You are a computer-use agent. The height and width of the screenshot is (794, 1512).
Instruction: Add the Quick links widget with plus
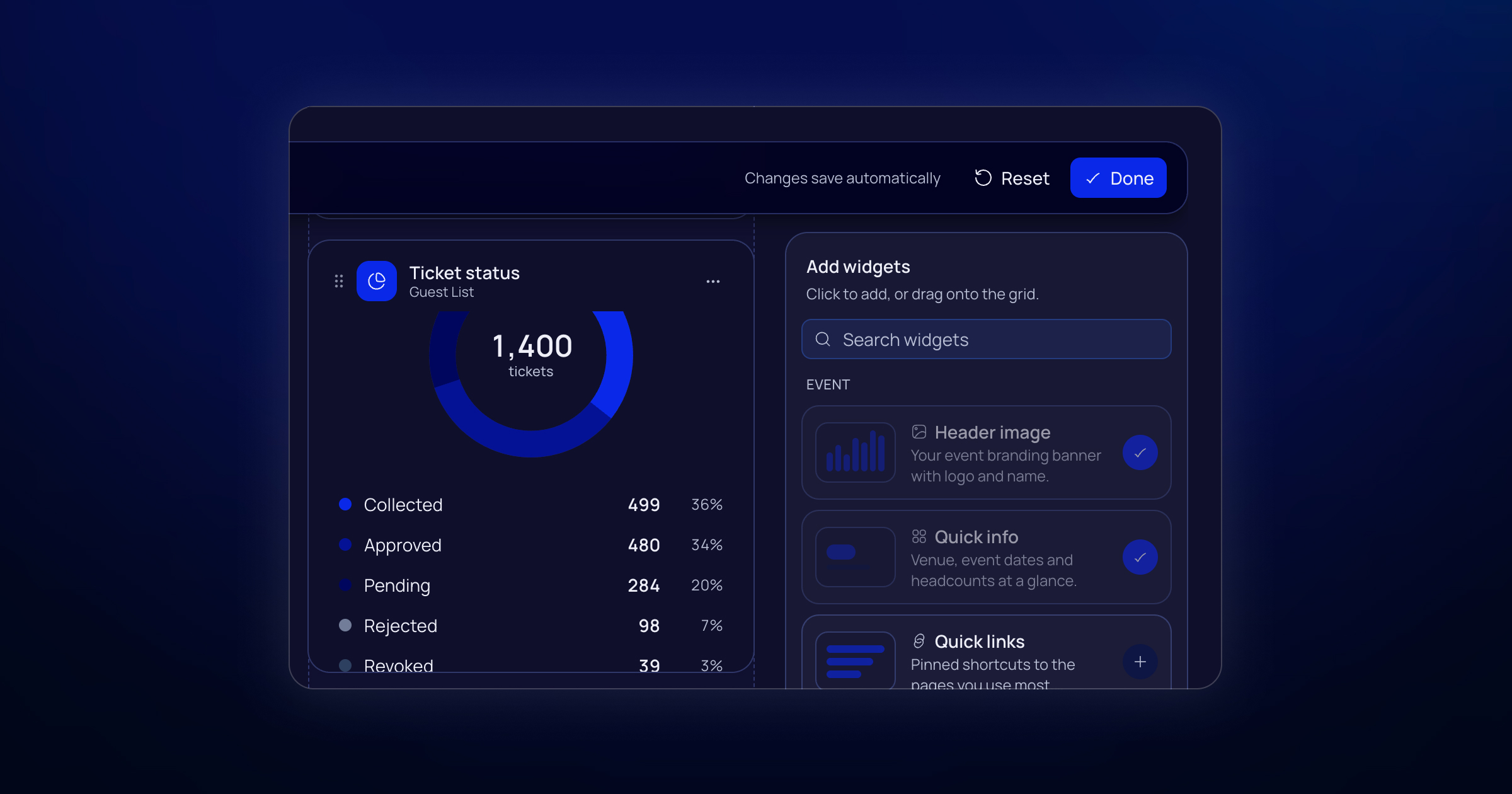click(x=1140, y=662)
